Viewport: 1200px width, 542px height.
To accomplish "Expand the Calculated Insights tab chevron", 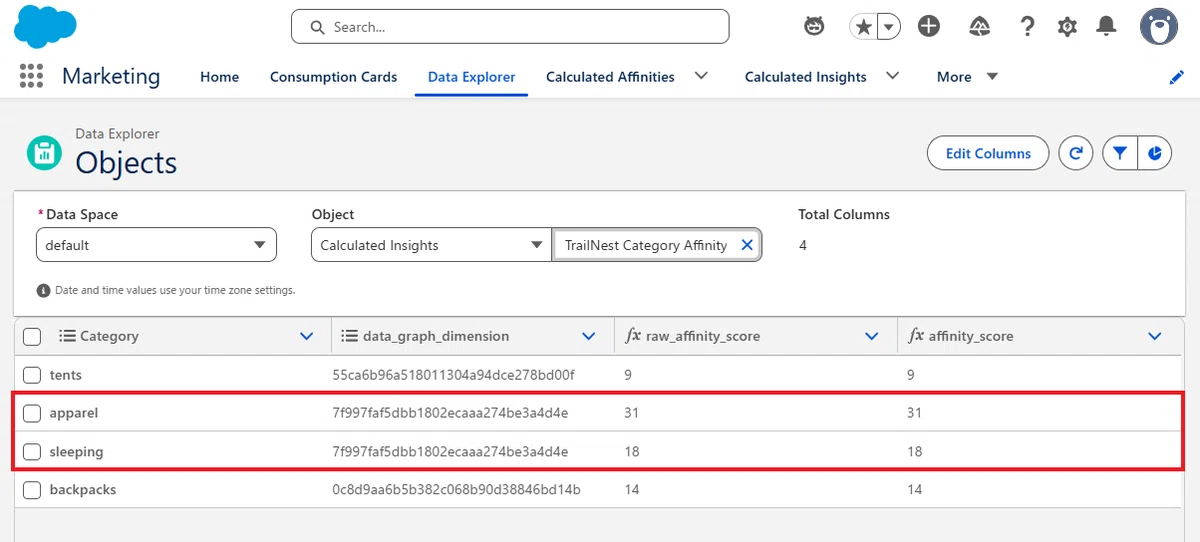I will pos(893,76).
